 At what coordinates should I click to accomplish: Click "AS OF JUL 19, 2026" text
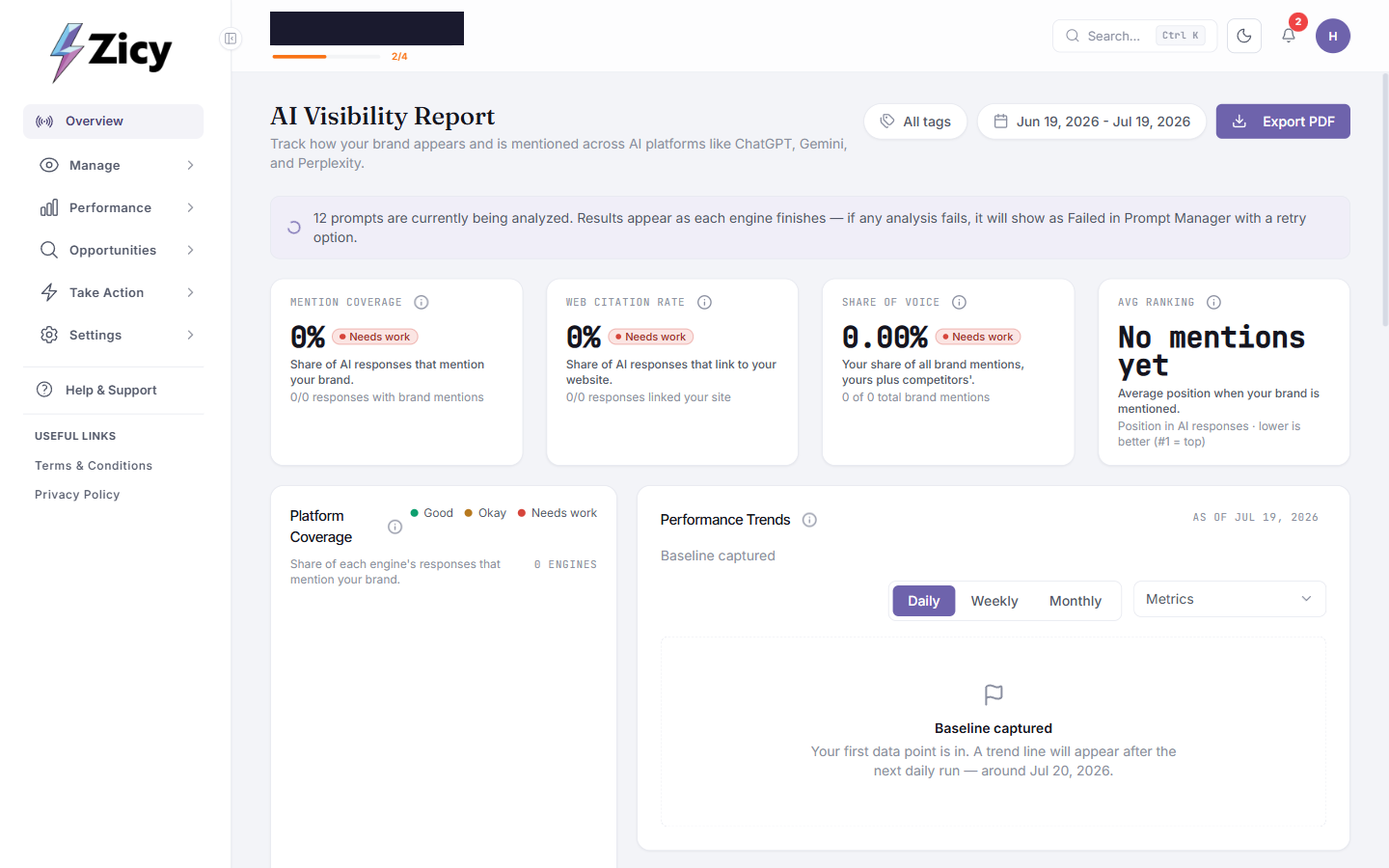click(1255, 518)
